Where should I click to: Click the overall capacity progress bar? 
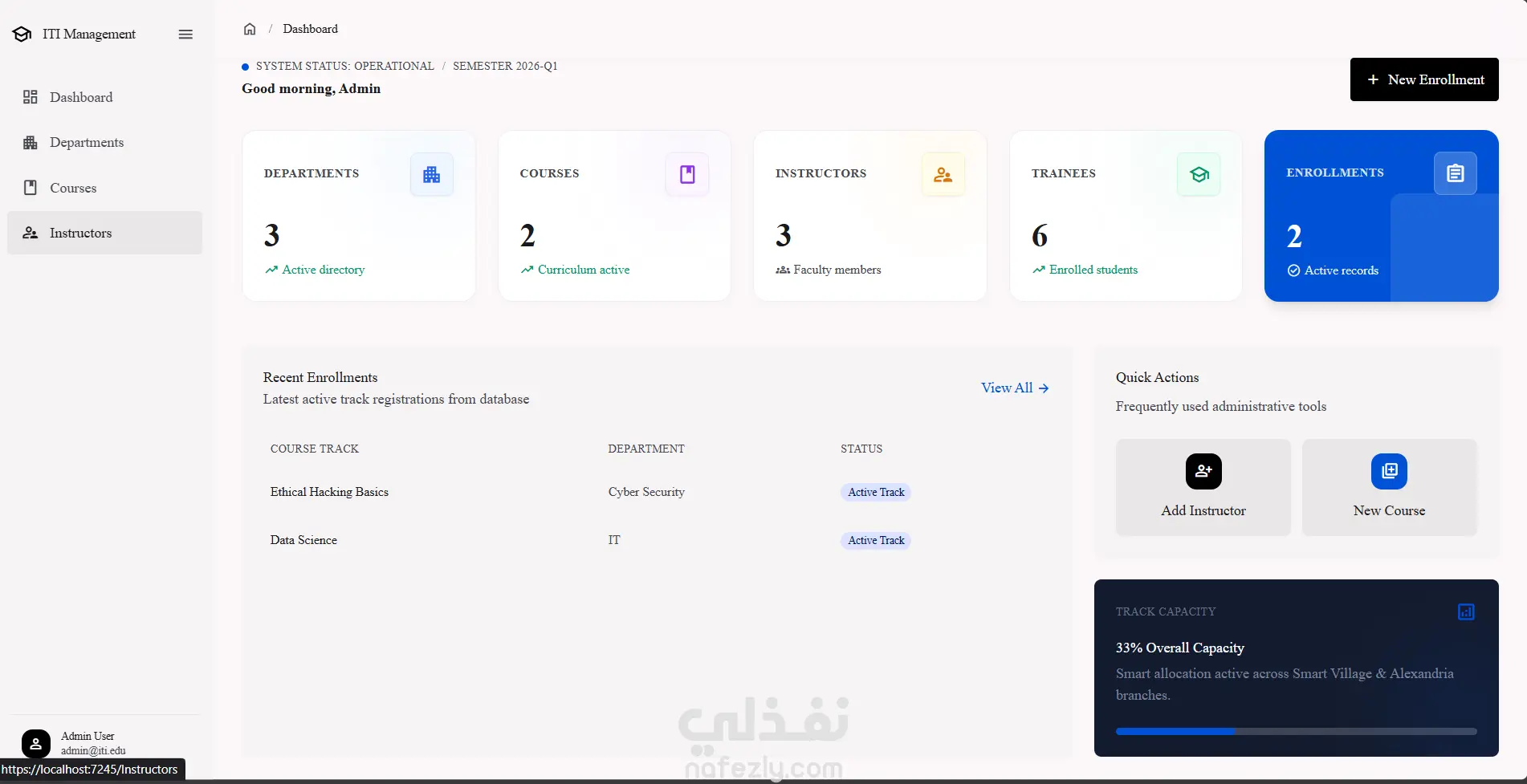pyautogui.click(x=1296, y=732)
